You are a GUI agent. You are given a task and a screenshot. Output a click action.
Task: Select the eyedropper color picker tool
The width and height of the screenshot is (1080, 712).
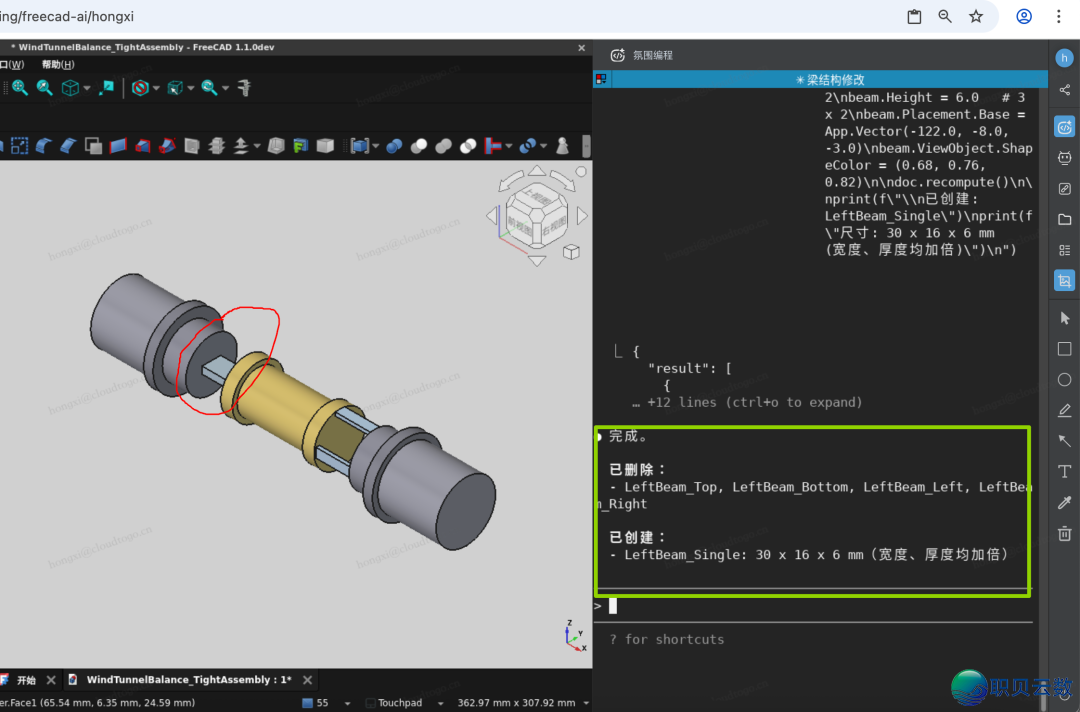tap(1064, 503)
